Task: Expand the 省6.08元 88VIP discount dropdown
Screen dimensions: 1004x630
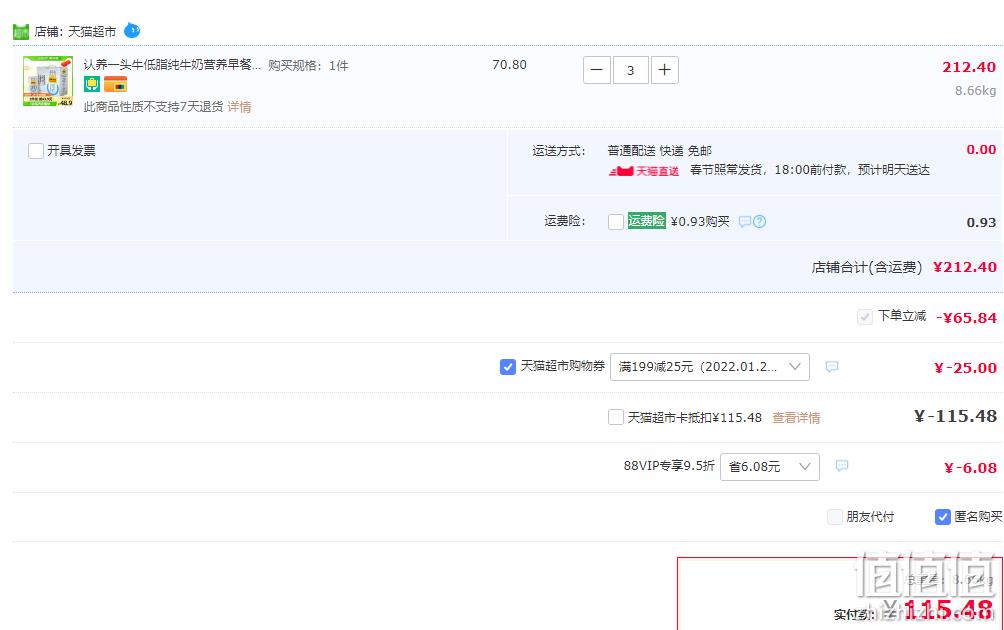Action: tap(770, 467)
